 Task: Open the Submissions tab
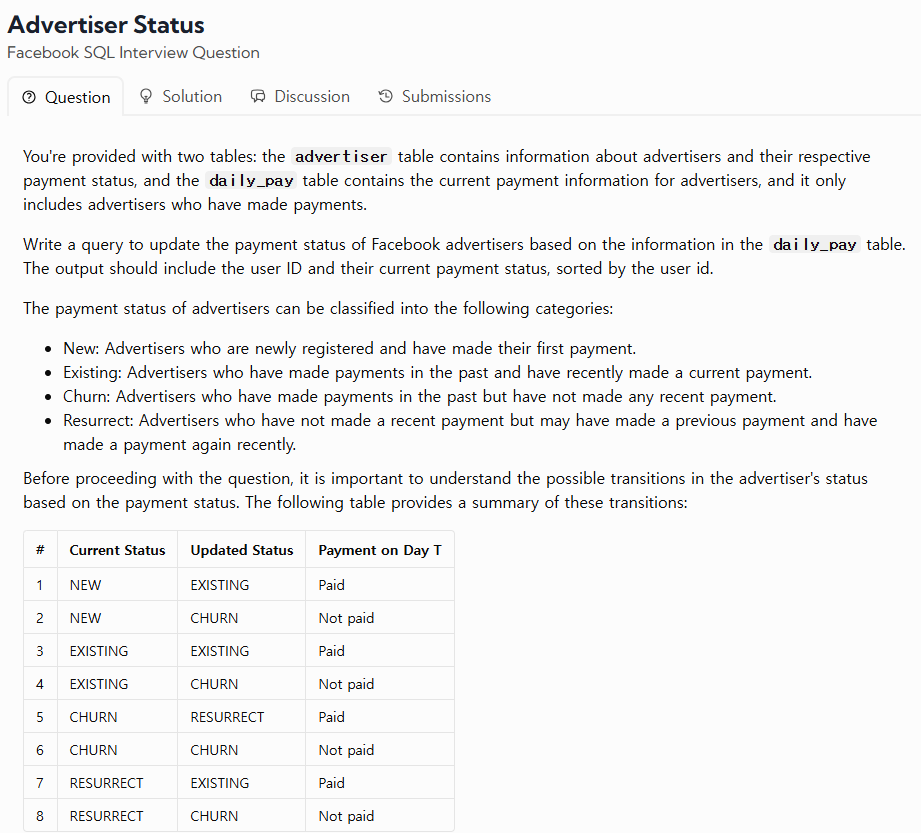(435, 96)
